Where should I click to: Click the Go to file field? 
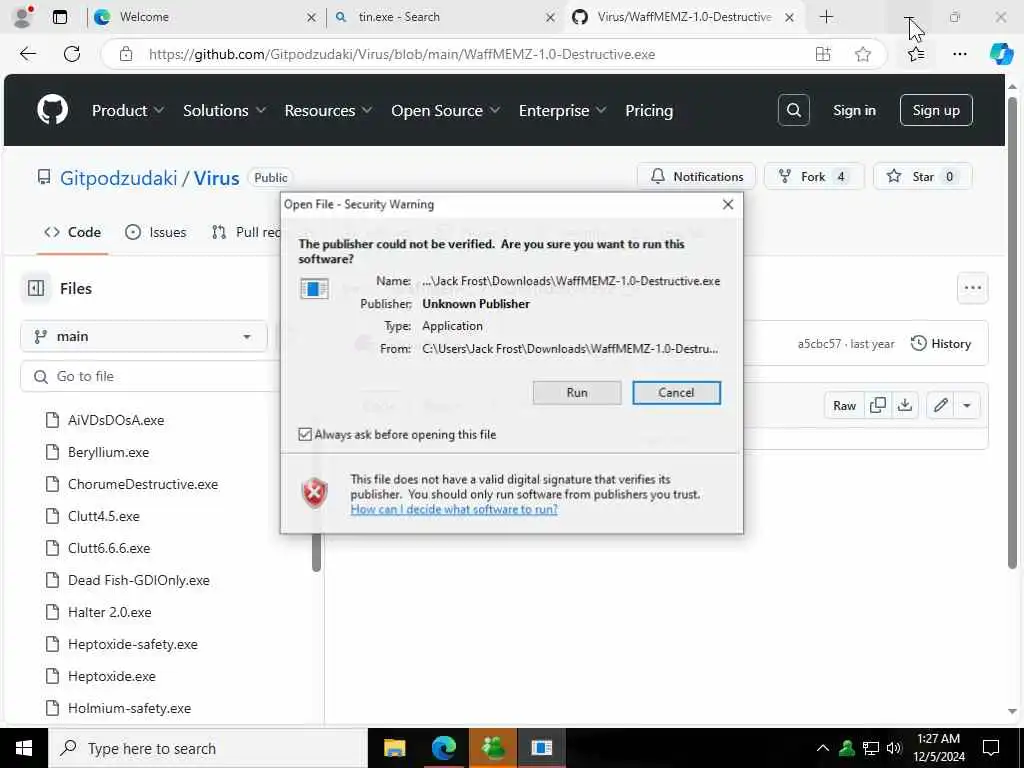point(152,376)
